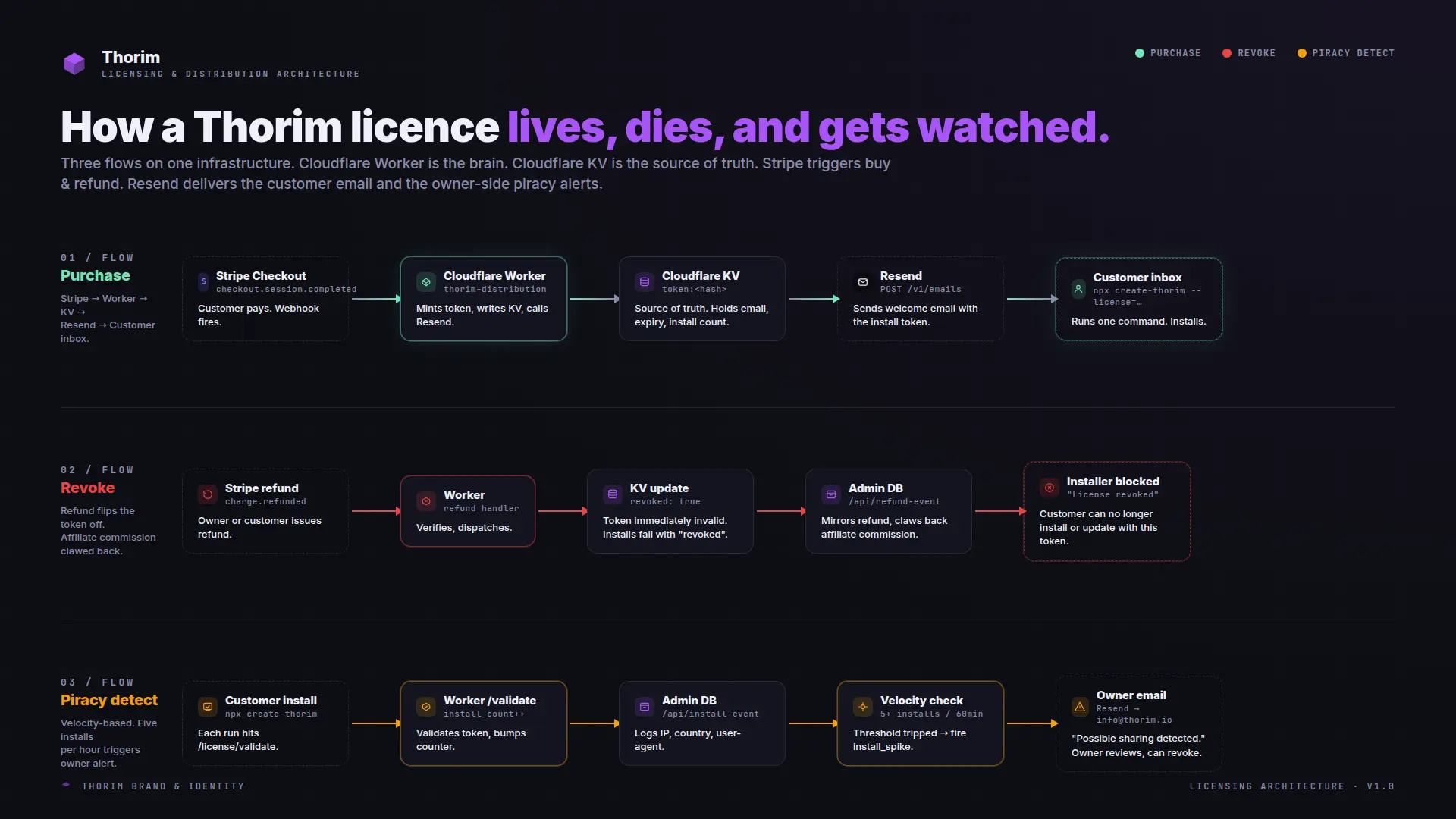Viewport: 1456px width, 819px height.
Task: Click the refund handler Worker icon
Action: pyautogui.click(x=426, y=501)
